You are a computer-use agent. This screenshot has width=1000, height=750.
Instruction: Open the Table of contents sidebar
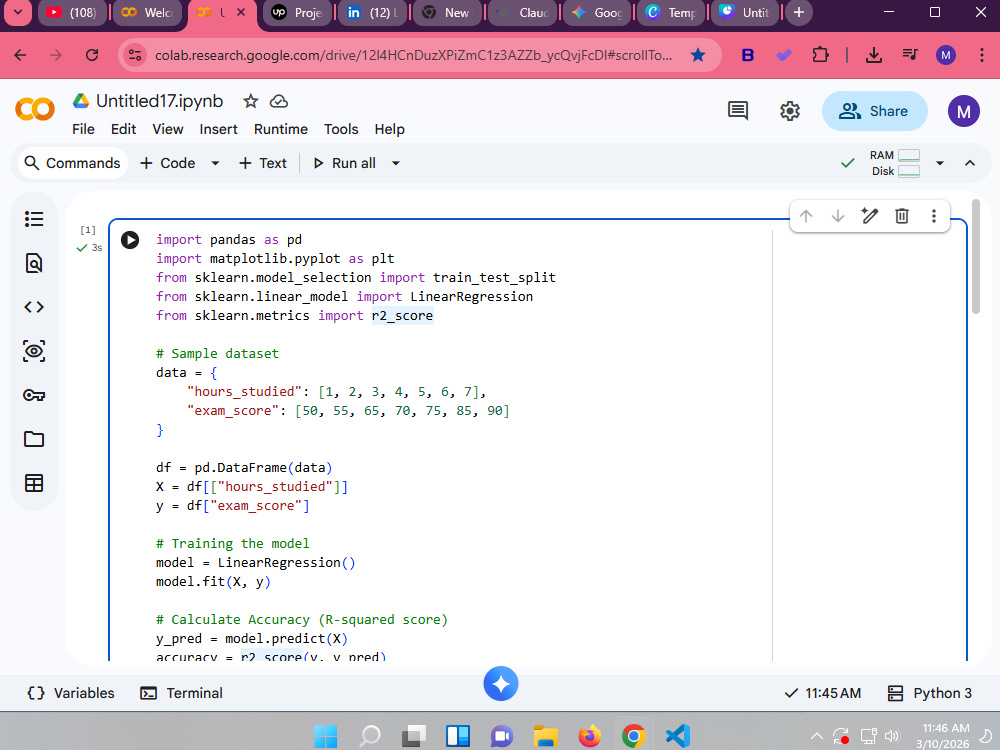pos(34,219)
